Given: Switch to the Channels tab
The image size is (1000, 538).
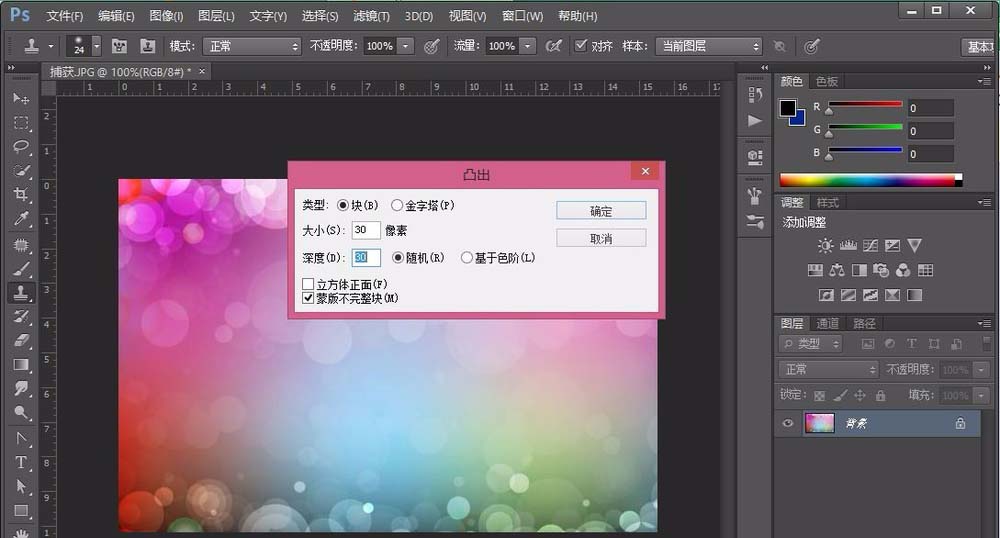Looking at the screenshot, I should pyautogui.click(x=828, y=323).
